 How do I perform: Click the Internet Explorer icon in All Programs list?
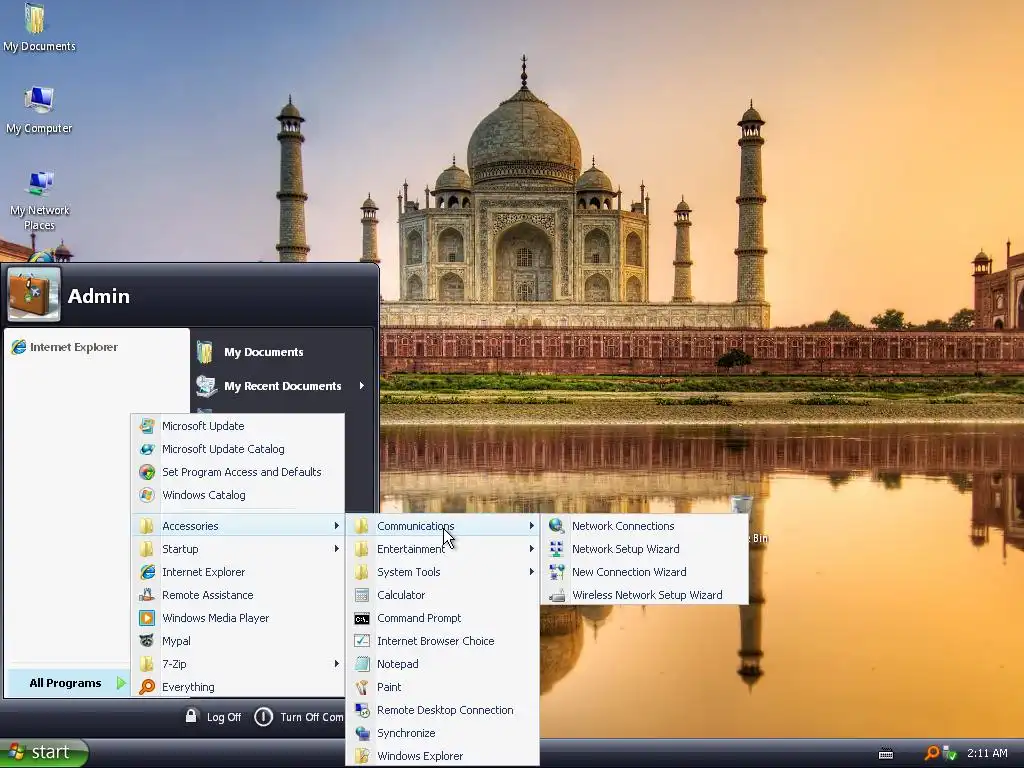point(147,572)
